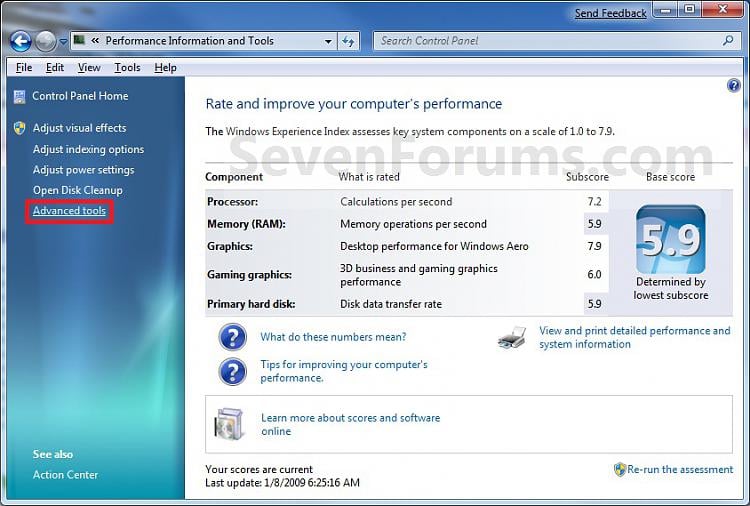Click the Gaming graphics row label
Viewport: 750px width, 506px height.
(x=249, y=275)
